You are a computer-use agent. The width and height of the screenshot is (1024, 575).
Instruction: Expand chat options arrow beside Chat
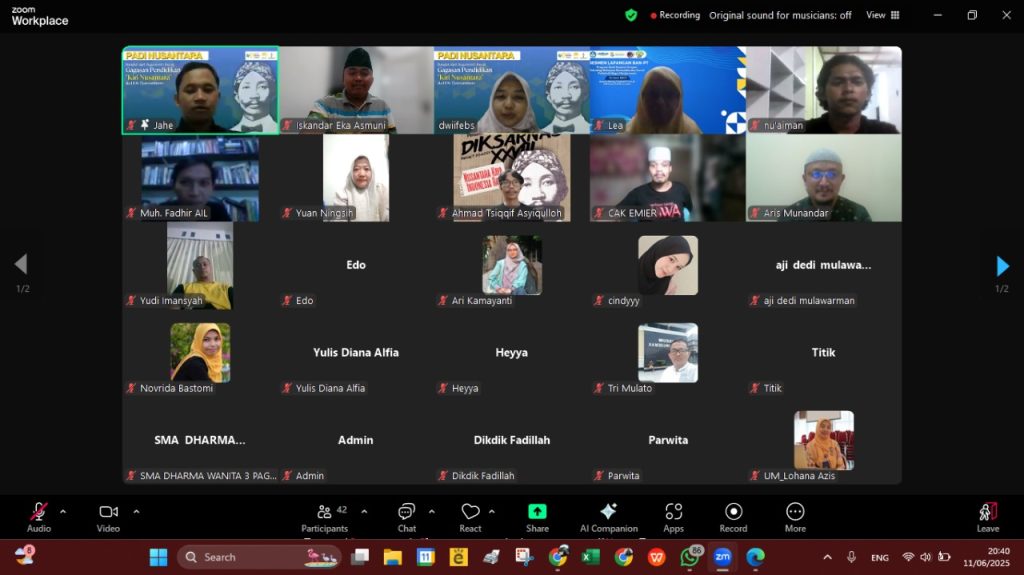coord(432,512)
